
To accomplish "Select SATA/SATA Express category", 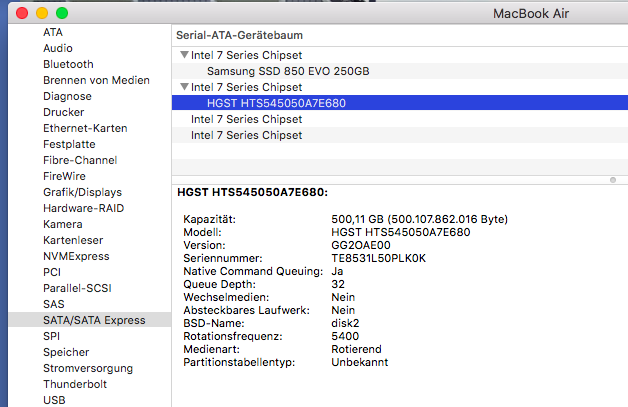I will (x=90, y=320).
